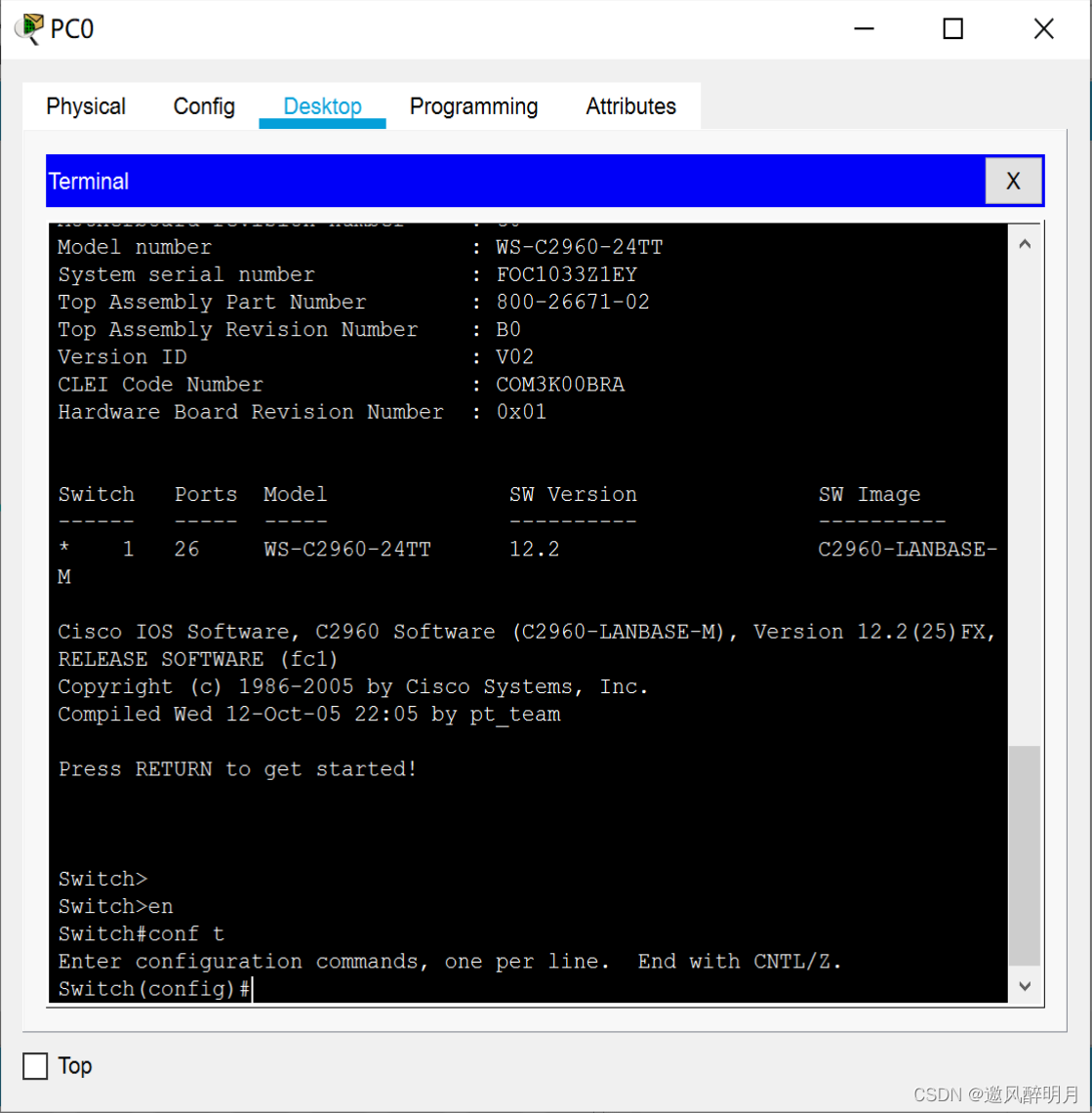The width and height of the screenshot is (1092, 1113).
Task: Click the 'Press RETURN to get started!' text
Action: (x=238, y=769)
